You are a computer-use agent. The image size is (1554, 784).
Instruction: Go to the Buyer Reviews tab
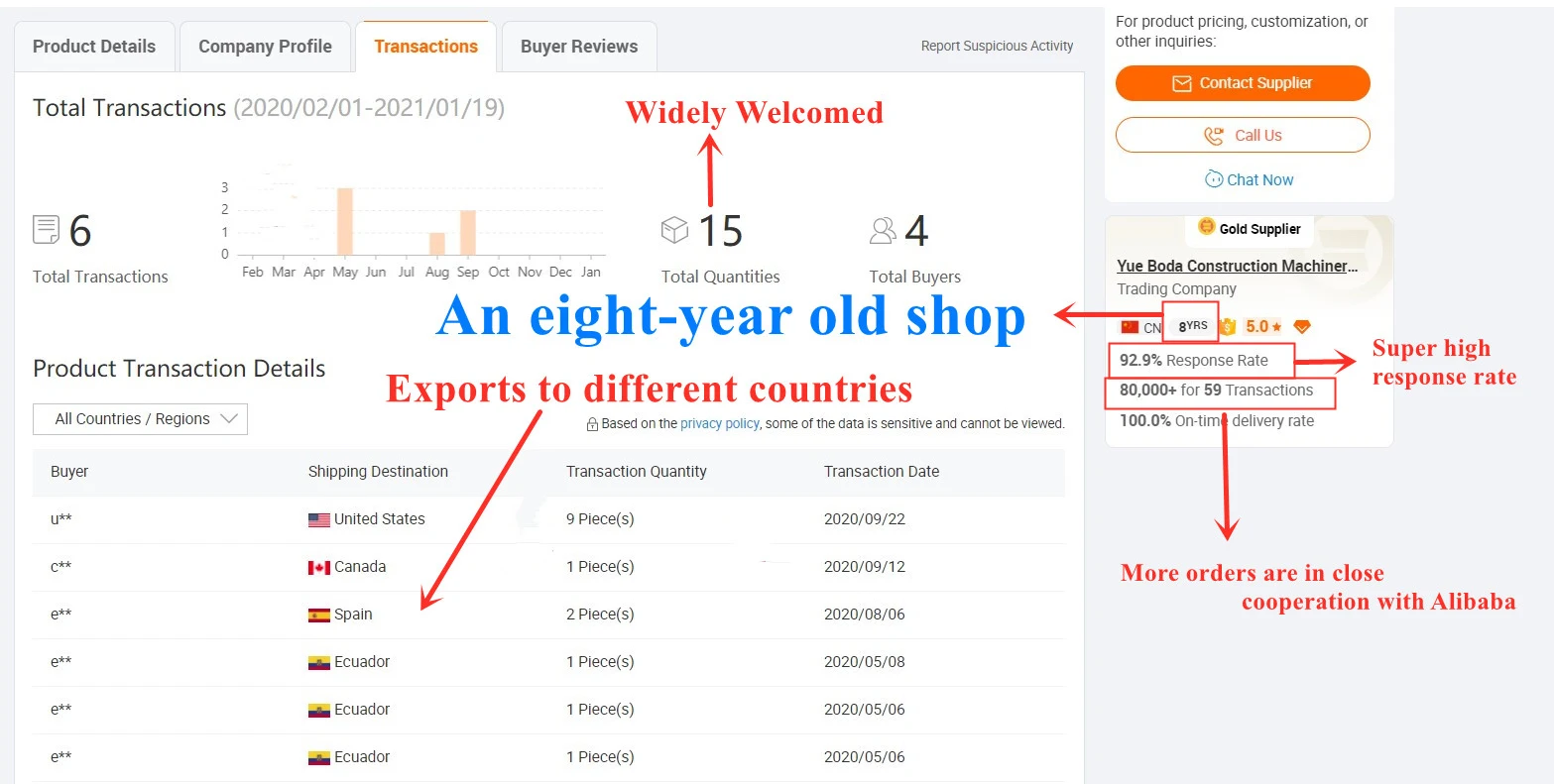point(579,47)
